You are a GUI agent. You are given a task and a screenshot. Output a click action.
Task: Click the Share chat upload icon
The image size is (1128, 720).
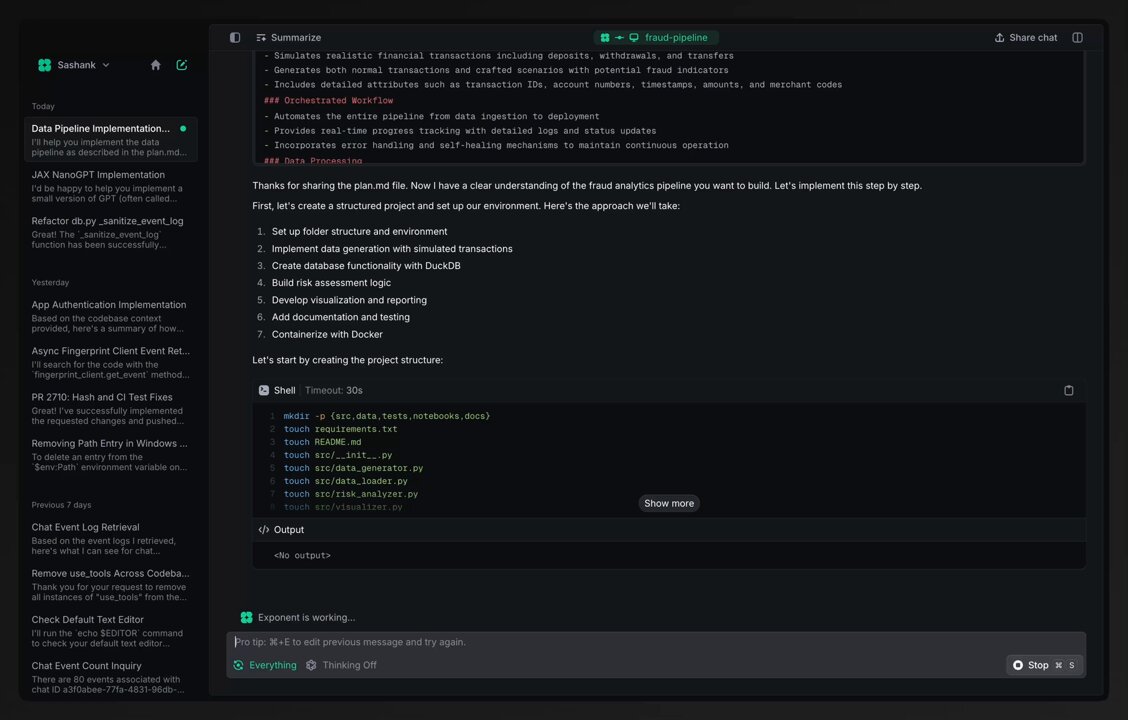(x=999, y=37)
